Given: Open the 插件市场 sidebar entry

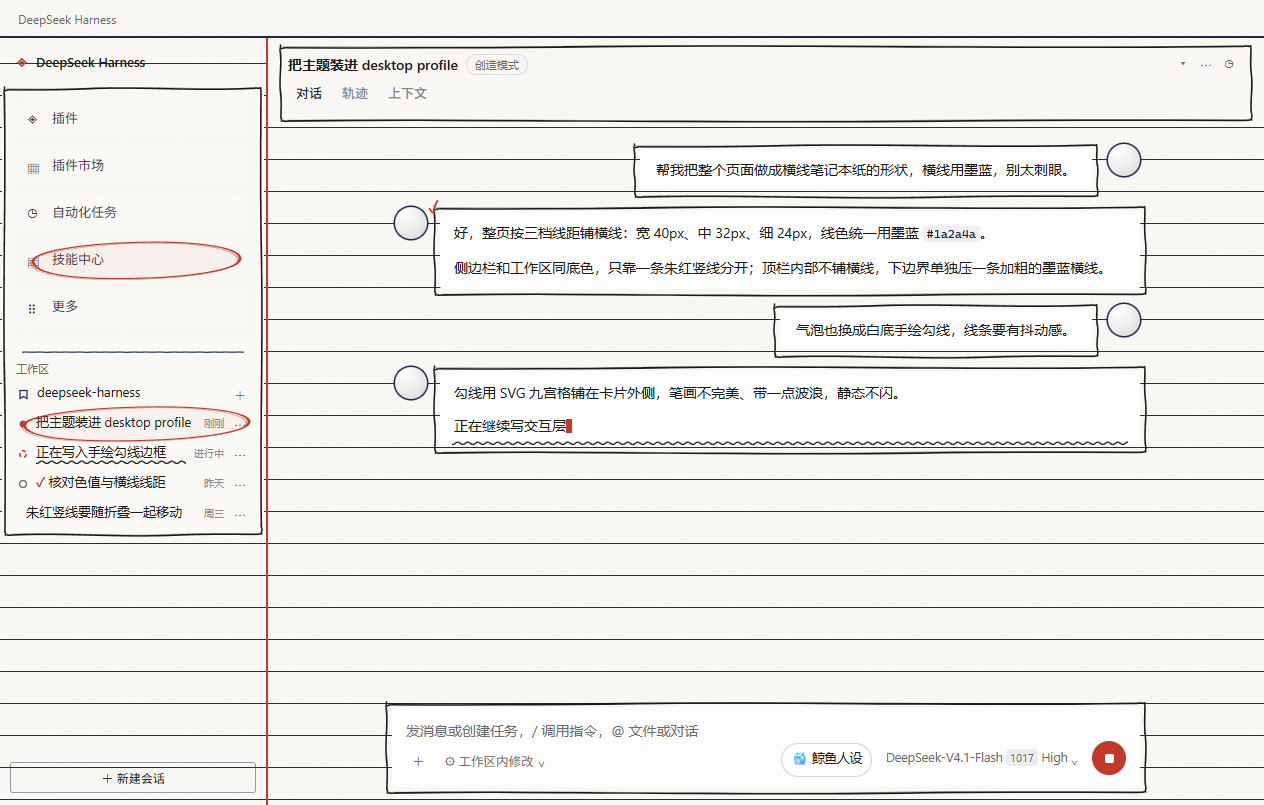Looking at the screenshot, I should point(133,165).
